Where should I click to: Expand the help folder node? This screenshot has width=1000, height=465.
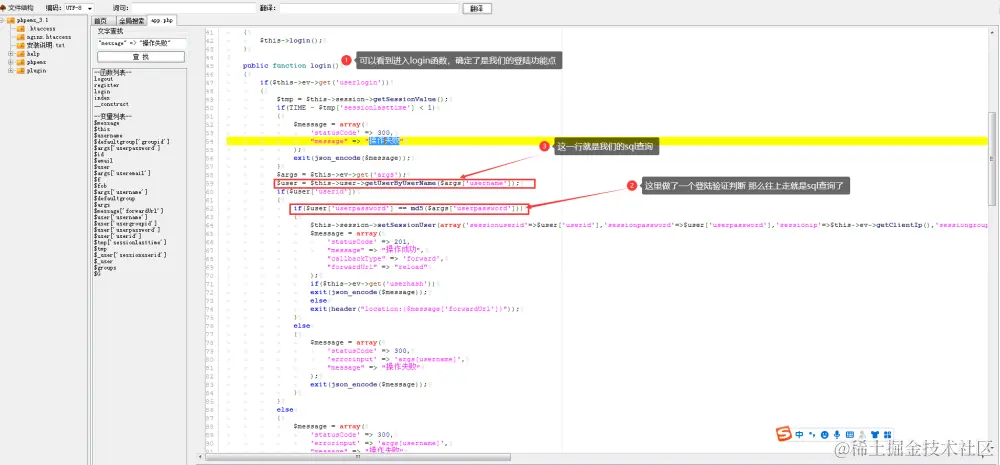pyautogui.click(x=11, y=54)
